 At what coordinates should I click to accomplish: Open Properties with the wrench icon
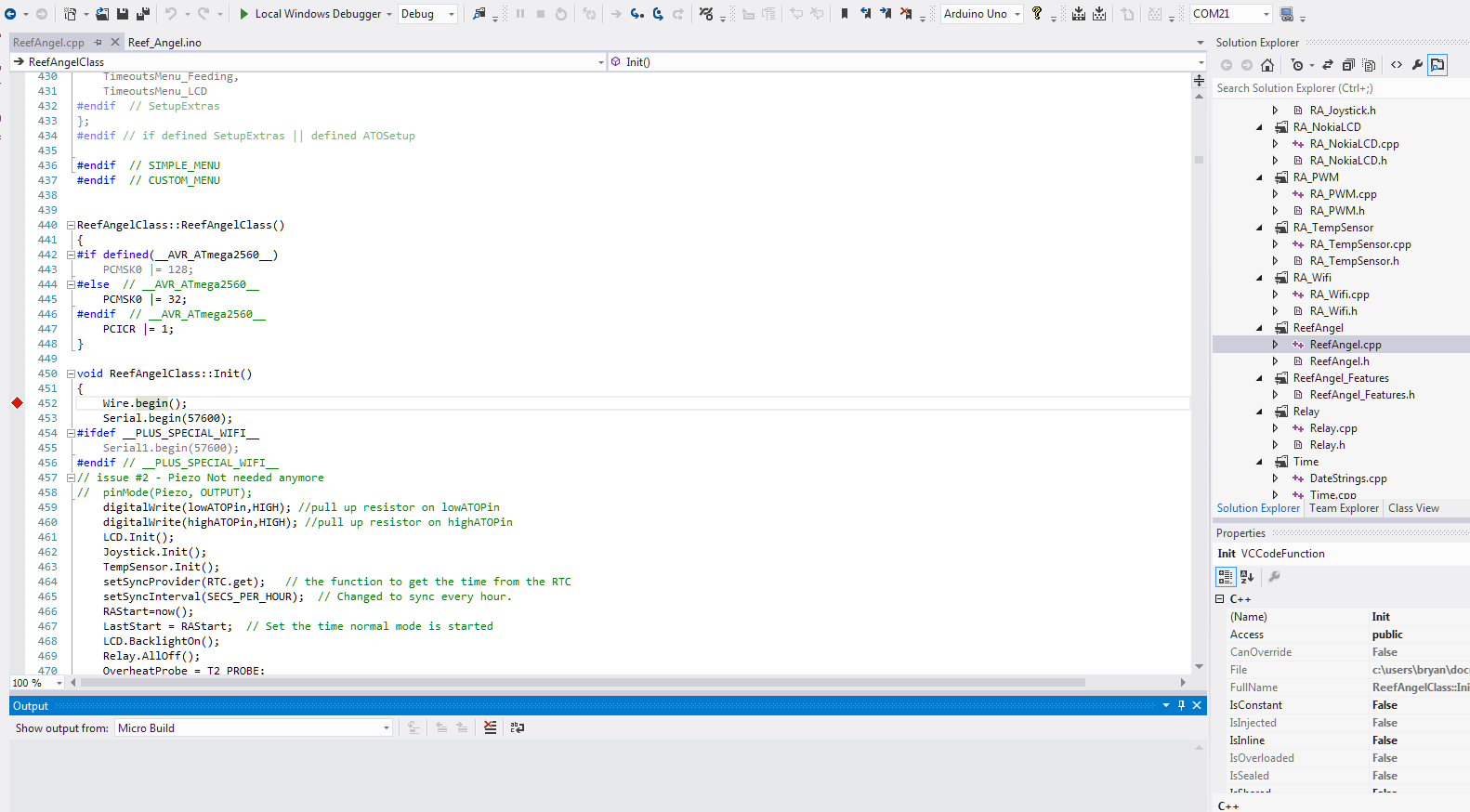tap(1417, 65)
